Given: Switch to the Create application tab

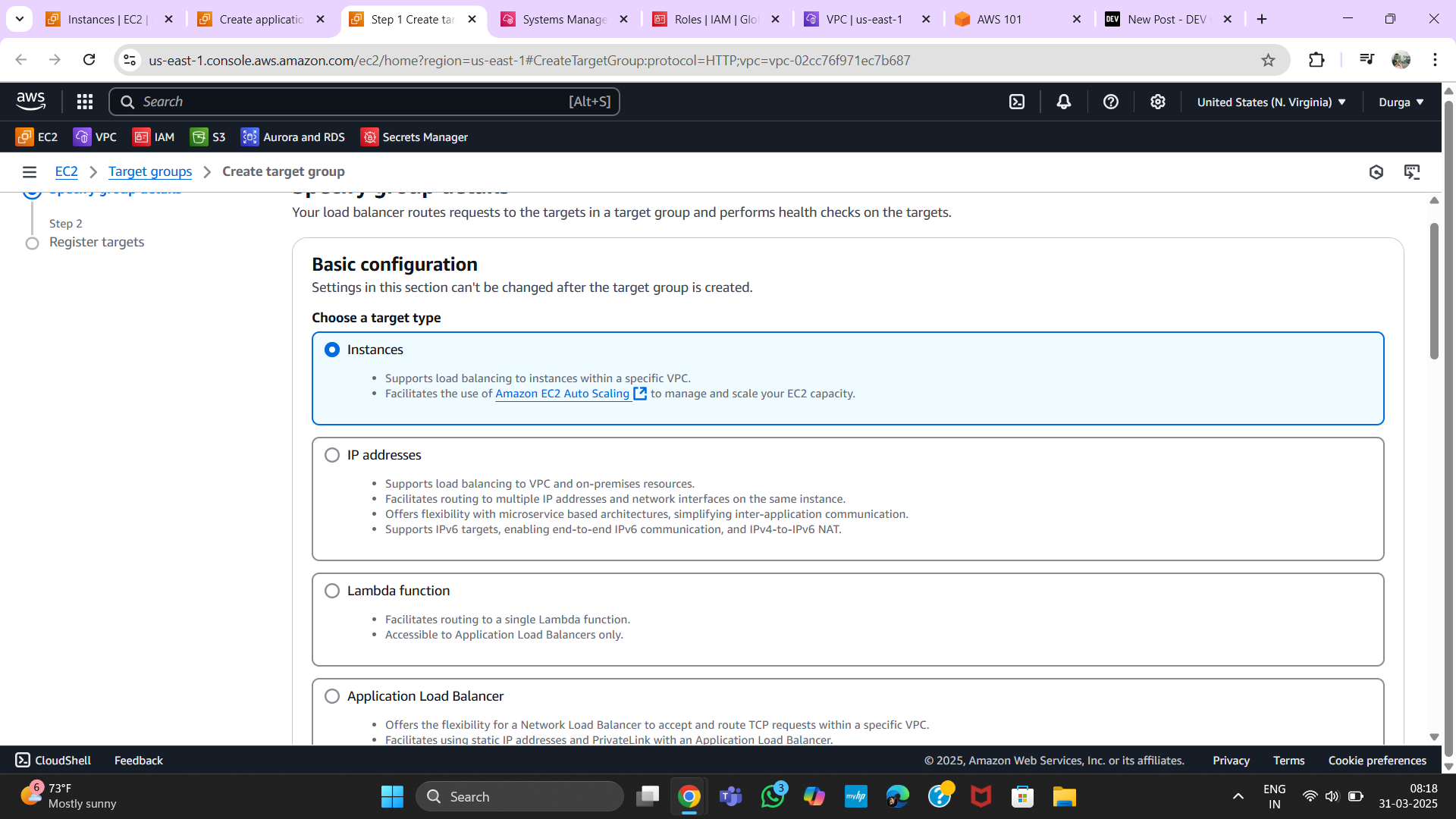Looking at the screenshot, I should 262,19.
